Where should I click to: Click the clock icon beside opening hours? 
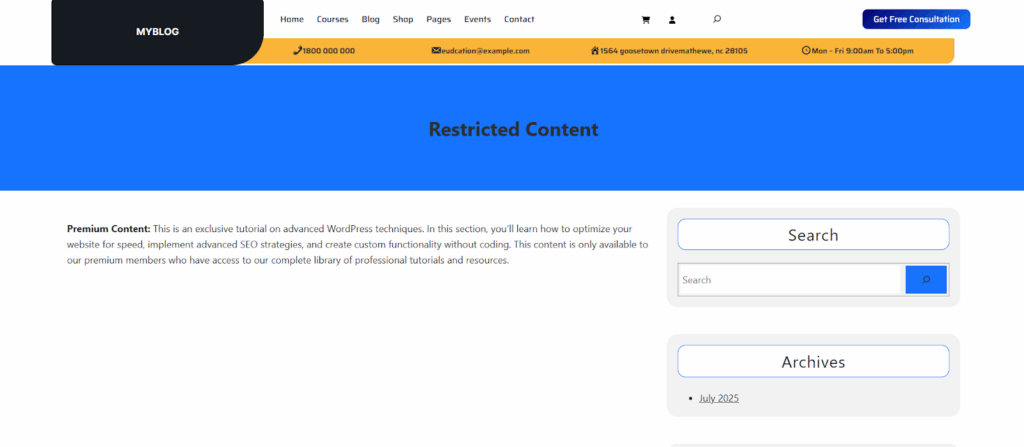click(806, 51)
